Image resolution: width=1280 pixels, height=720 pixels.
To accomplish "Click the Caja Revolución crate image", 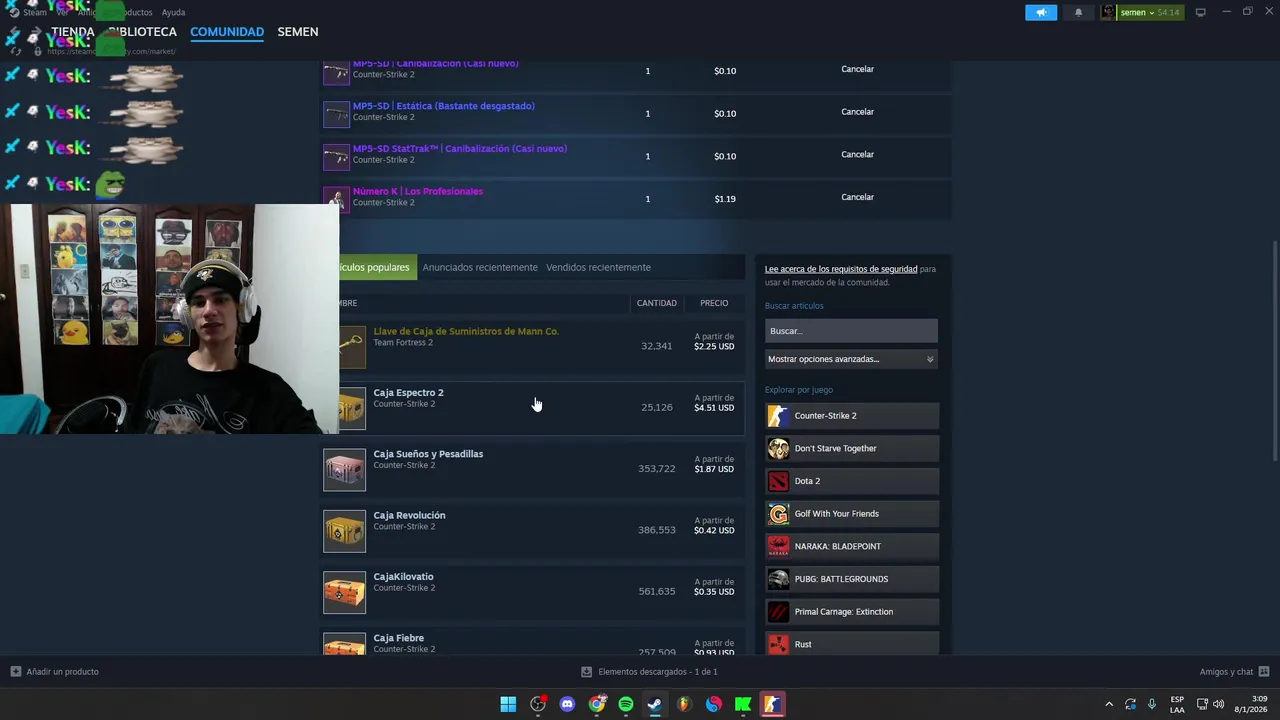I will (x=344, y=531).
